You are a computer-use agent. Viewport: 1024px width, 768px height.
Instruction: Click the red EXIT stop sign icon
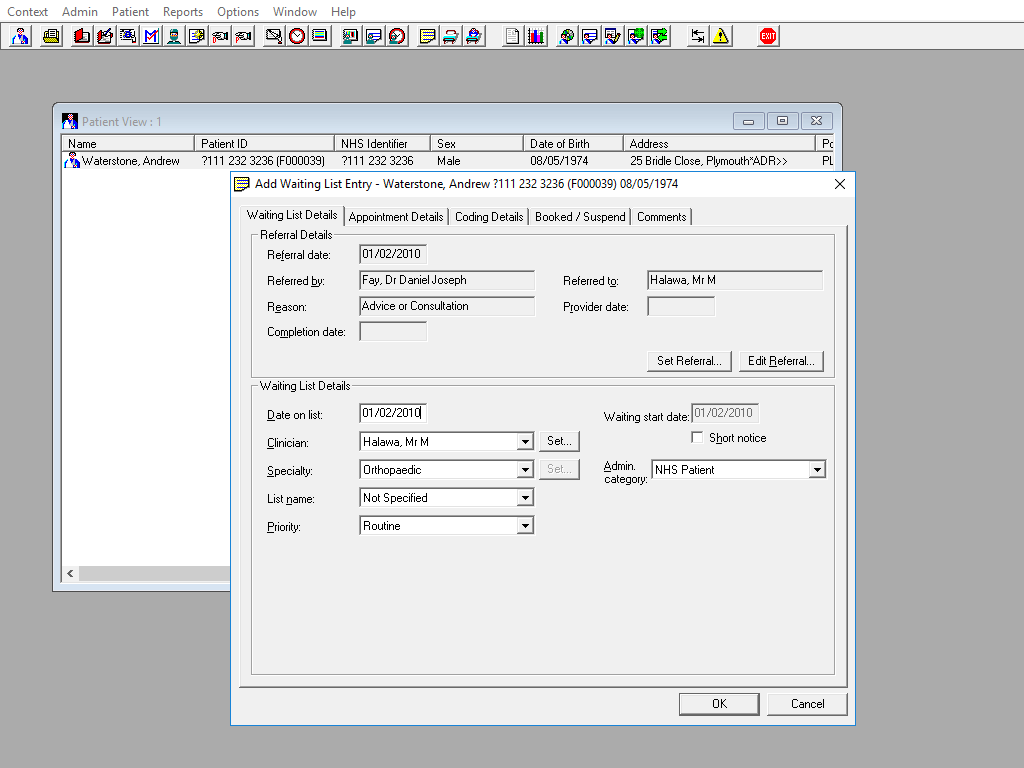point(768,36)
